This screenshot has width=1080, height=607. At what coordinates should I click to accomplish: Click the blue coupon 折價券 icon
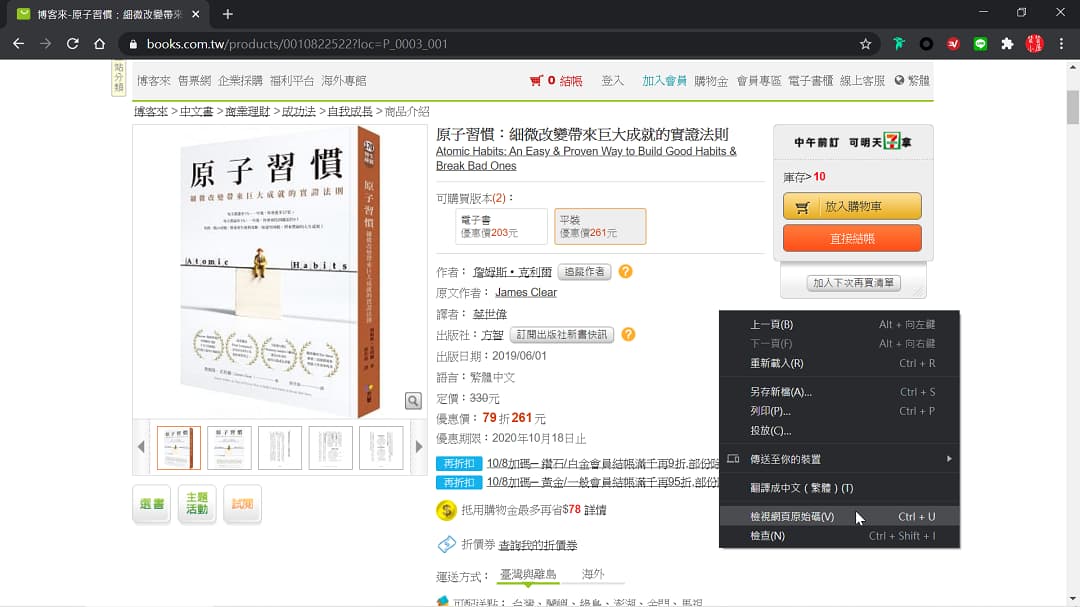point(446,544)
